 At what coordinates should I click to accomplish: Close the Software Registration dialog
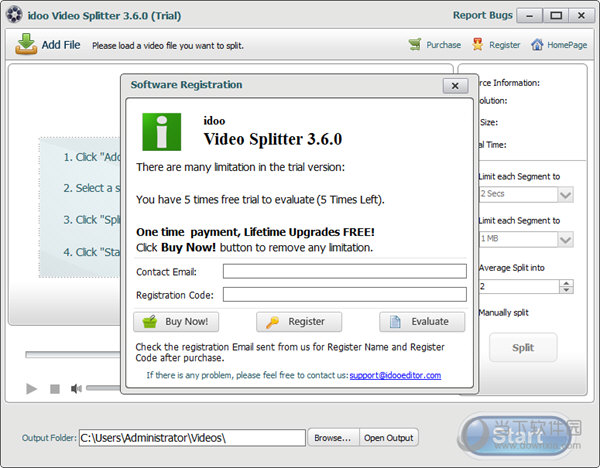[x=455, y=86]
